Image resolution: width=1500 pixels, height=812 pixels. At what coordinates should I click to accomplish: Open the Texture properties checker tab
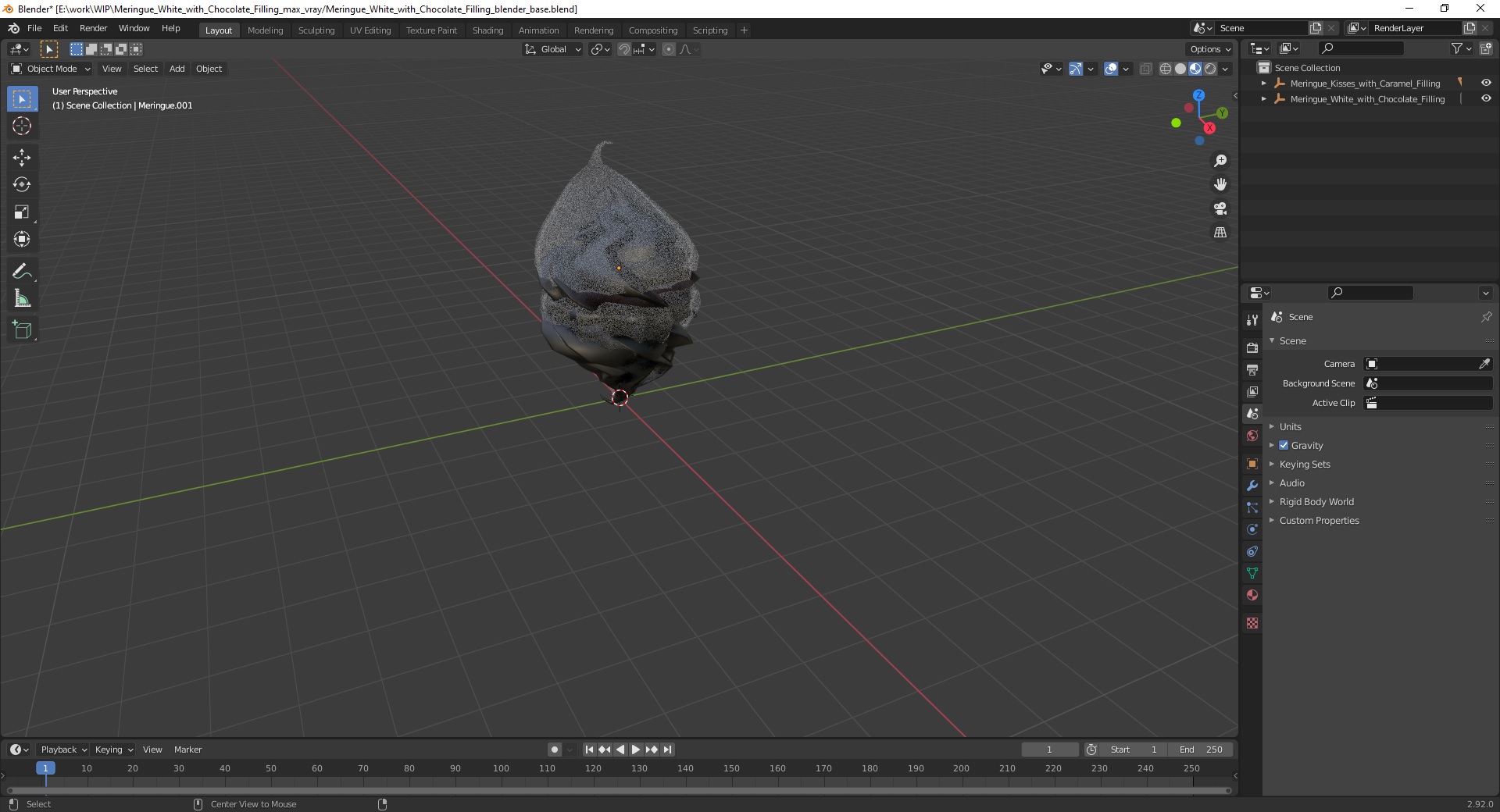click(x=1252, y=623)
